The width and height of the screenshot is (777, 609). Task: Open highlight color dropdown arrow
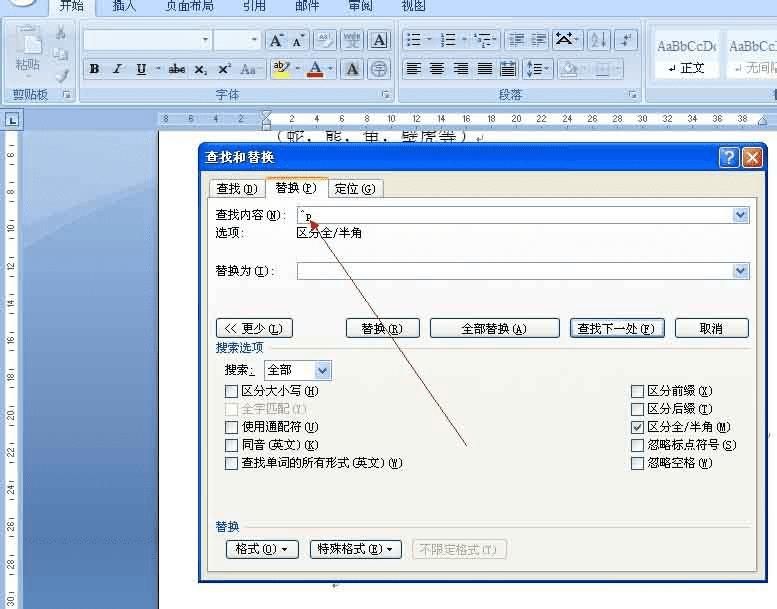[x=297, y=69]
